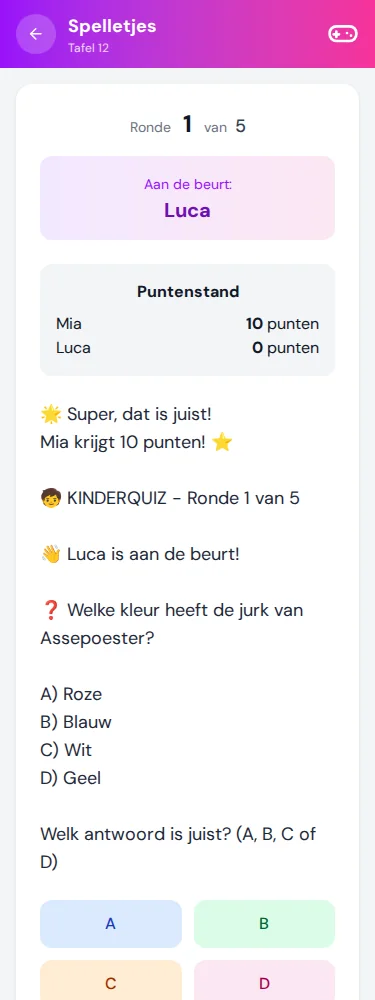
Task: Click Luca's 0 punten score
Action: [286, 348]
